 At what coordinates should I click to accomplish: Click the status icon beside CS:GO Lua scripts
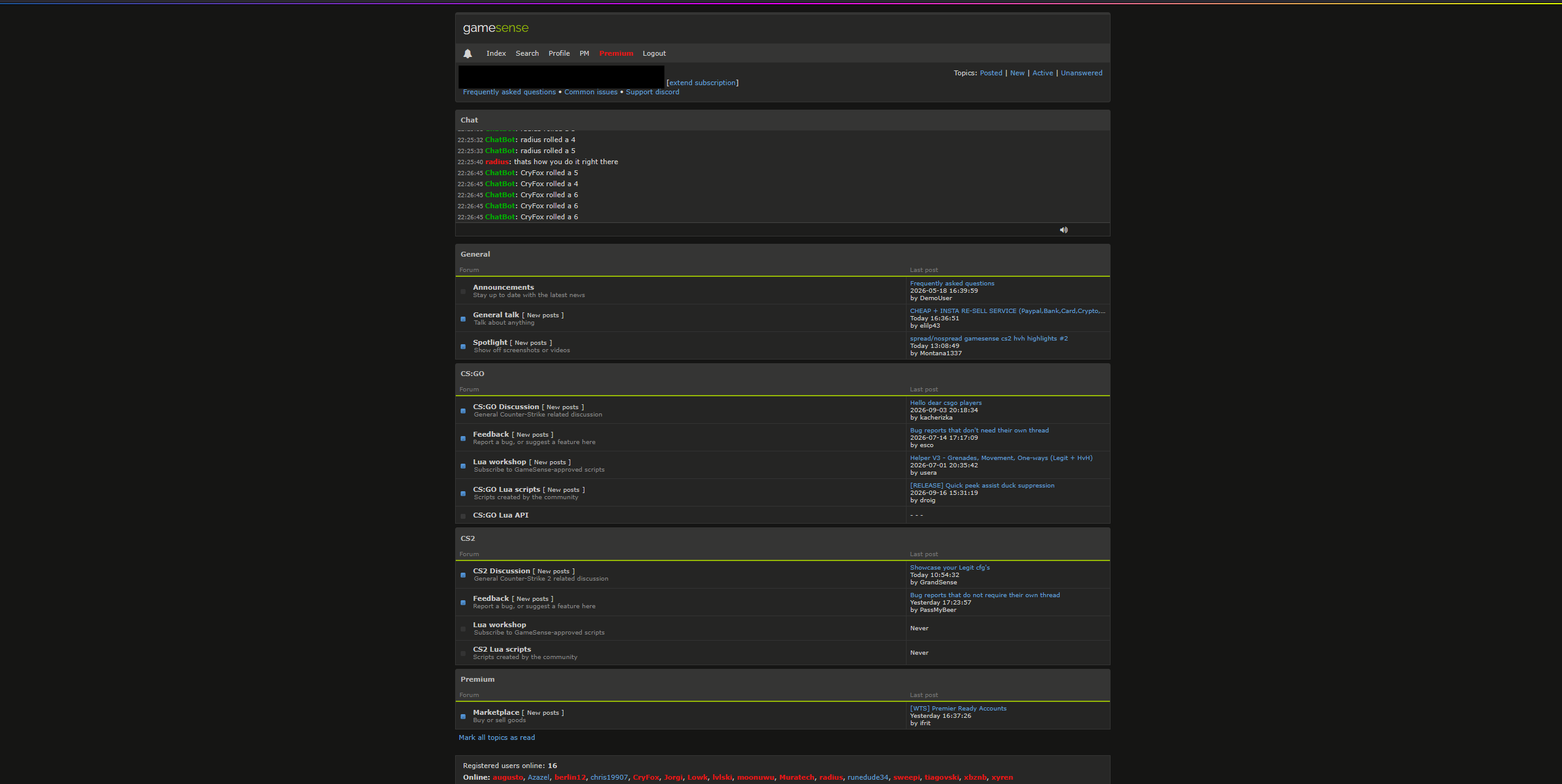coord(463,494)
